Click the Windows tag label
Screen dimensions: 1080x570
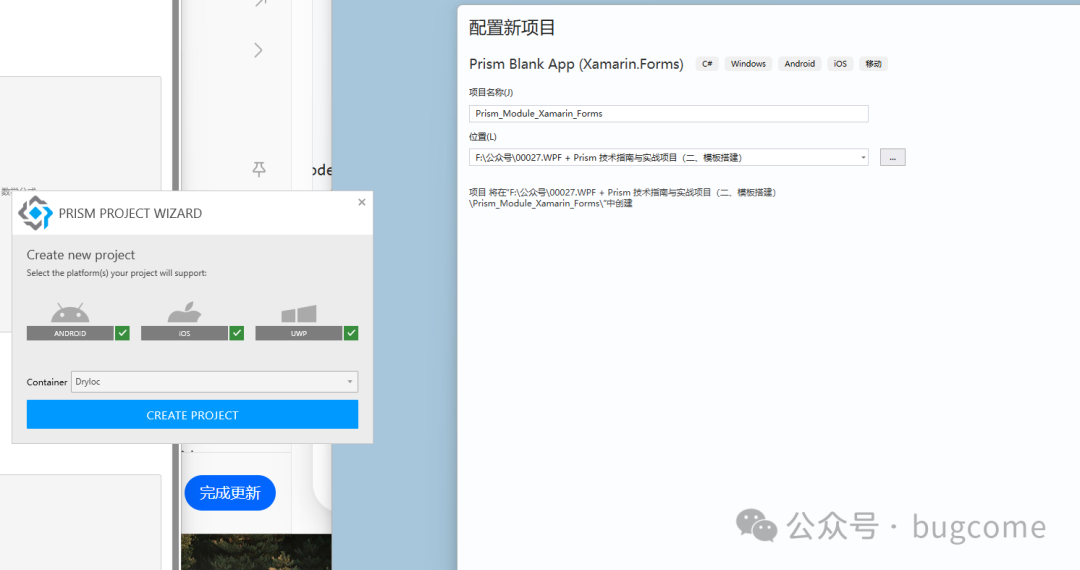[748, 64]
